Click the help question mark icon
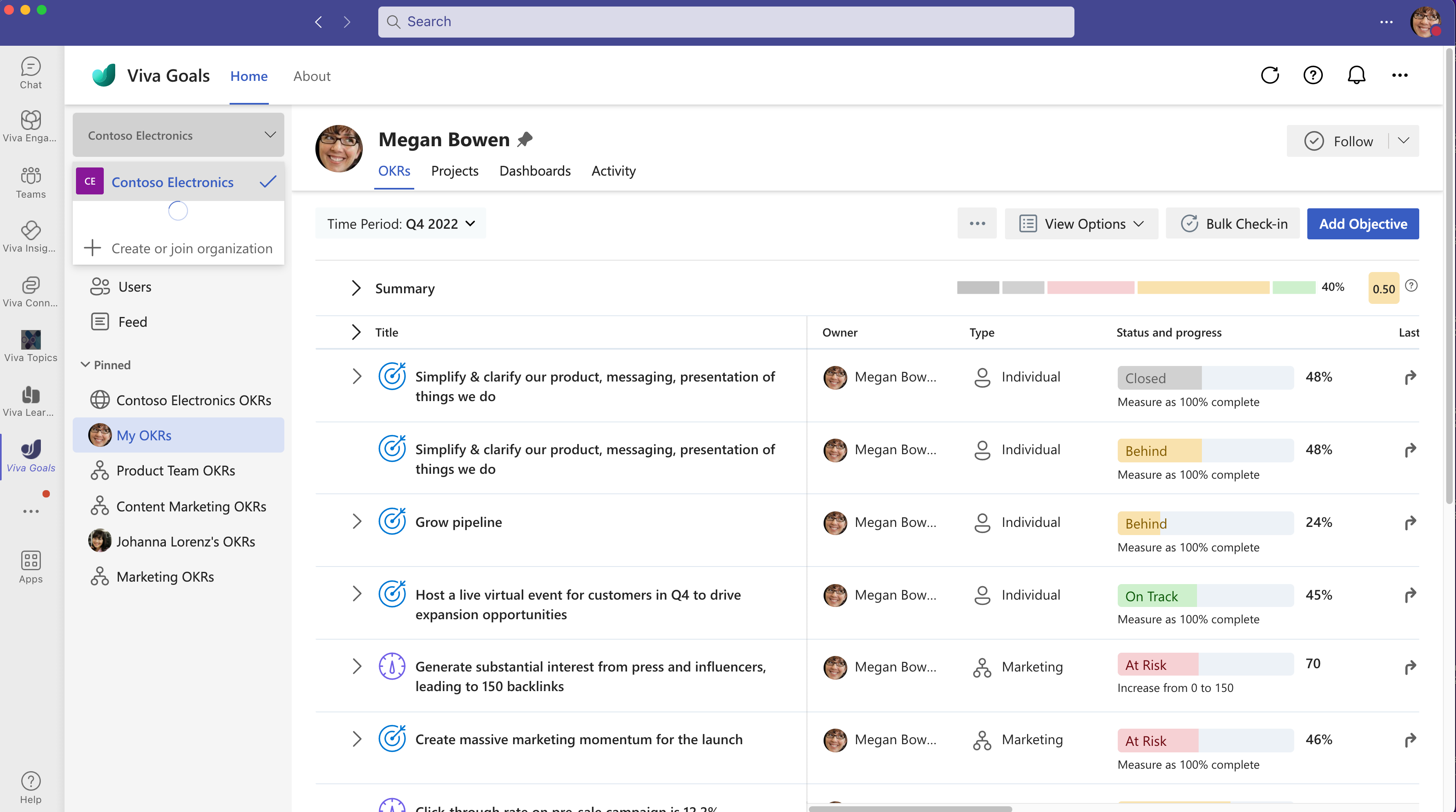 pos(1313,75)
